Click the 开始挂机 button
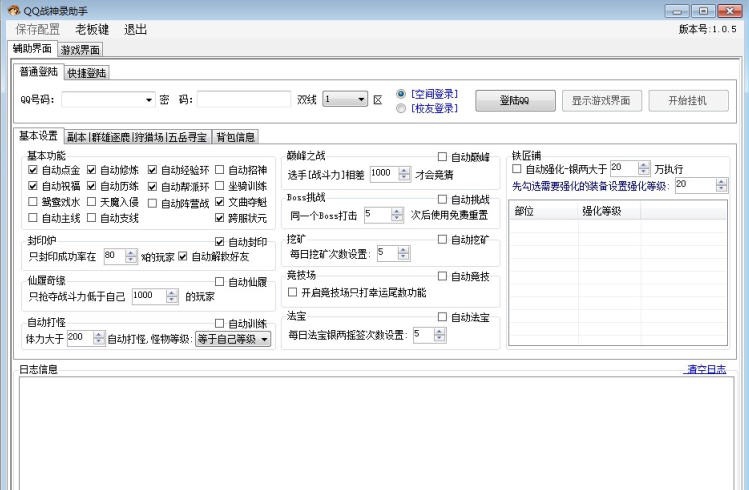 [688, 101]
